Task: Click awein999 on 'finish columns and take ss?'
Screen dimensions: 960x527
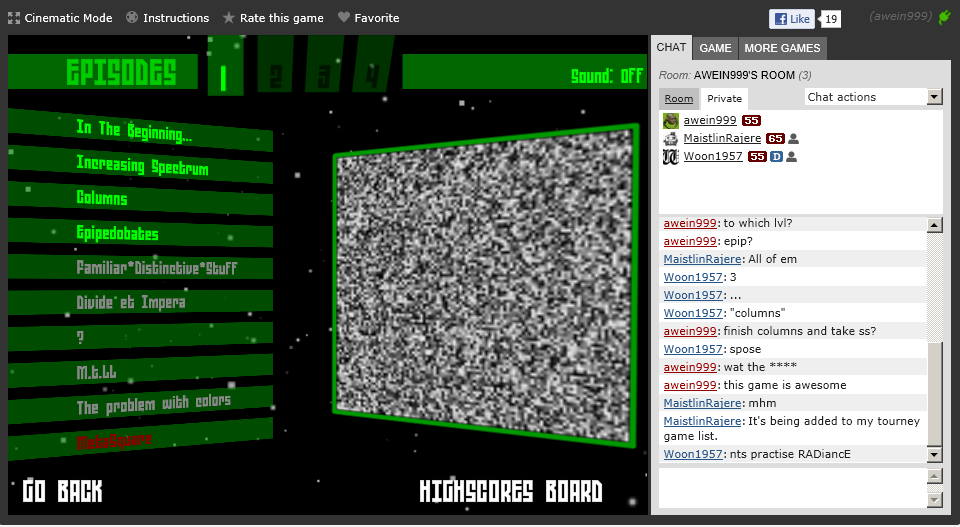Action: pos(689,331)
